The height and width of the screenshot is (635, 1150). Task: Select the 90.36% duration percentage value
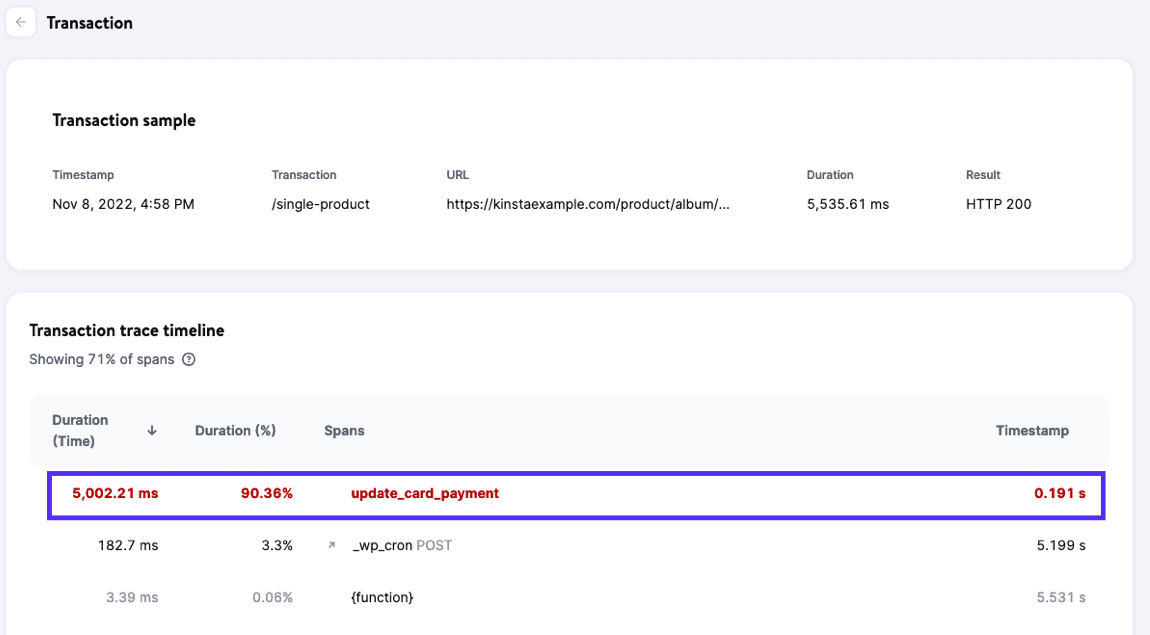267,493
